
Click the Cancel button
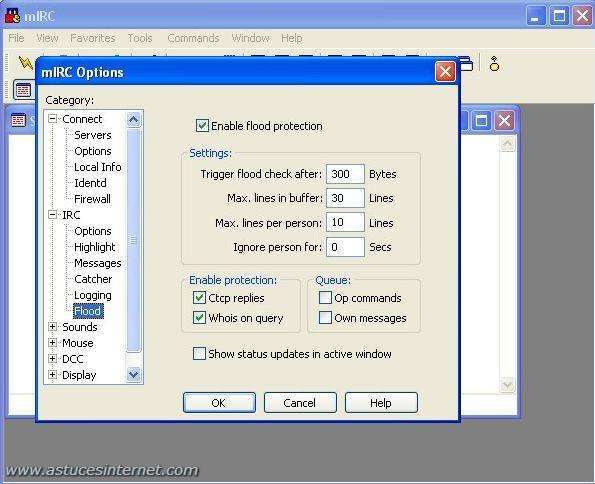tap(300, 402)
